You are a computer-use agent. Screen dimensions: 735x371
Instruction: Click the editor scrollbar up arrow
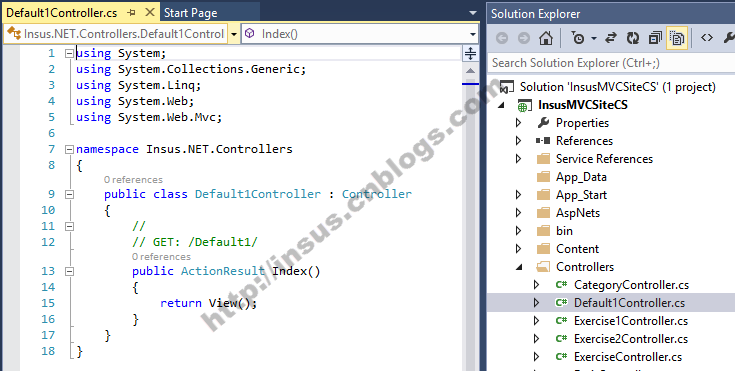click(x=470, y=71)
